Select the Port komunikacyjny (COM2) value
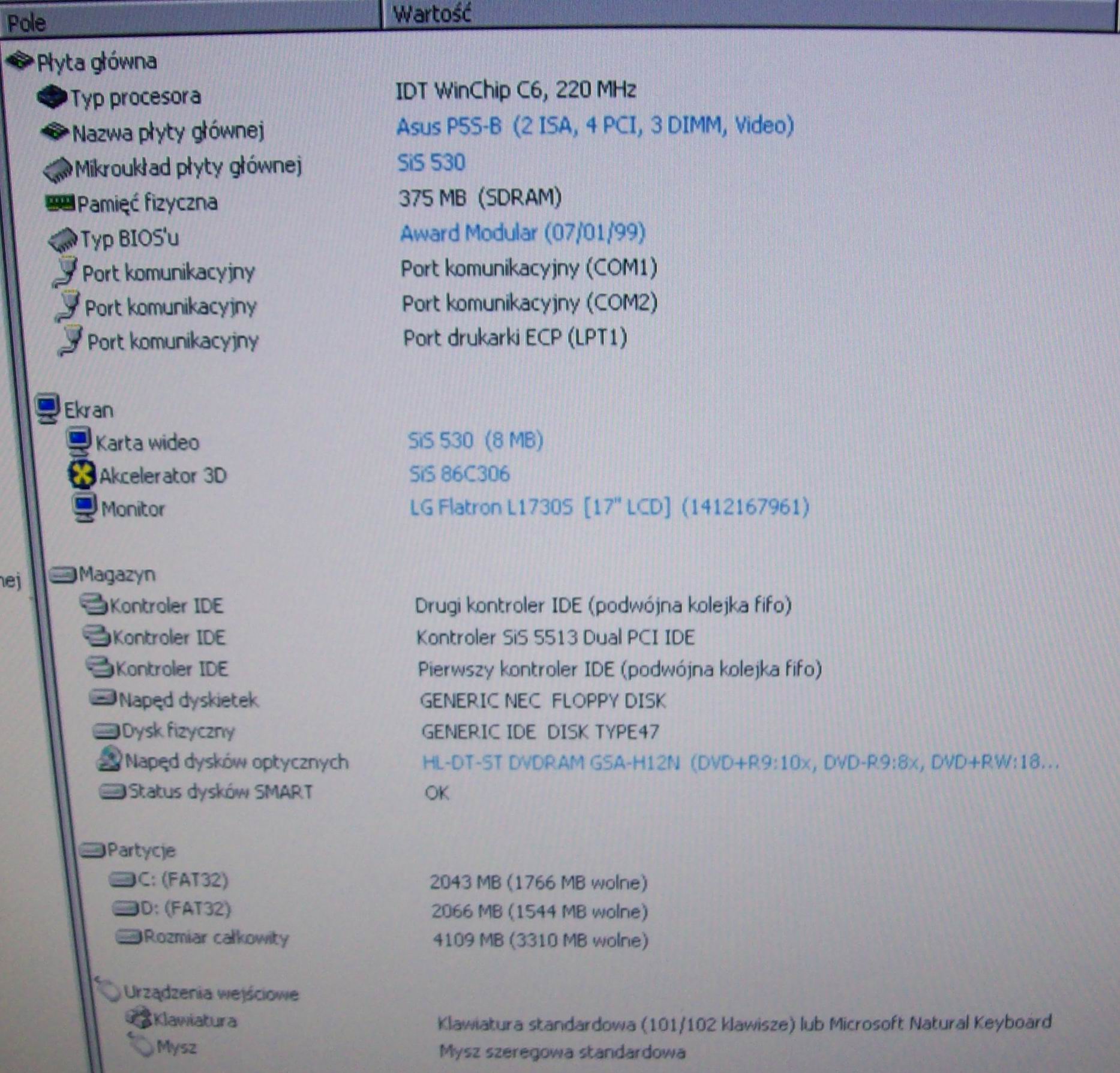The image size is (1120, 1073). coord(530,303)
